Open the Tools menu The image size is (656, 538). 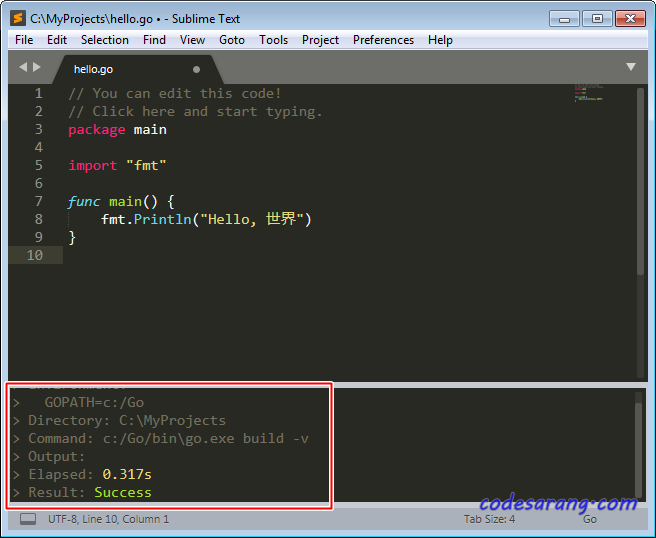pos(274,40)
